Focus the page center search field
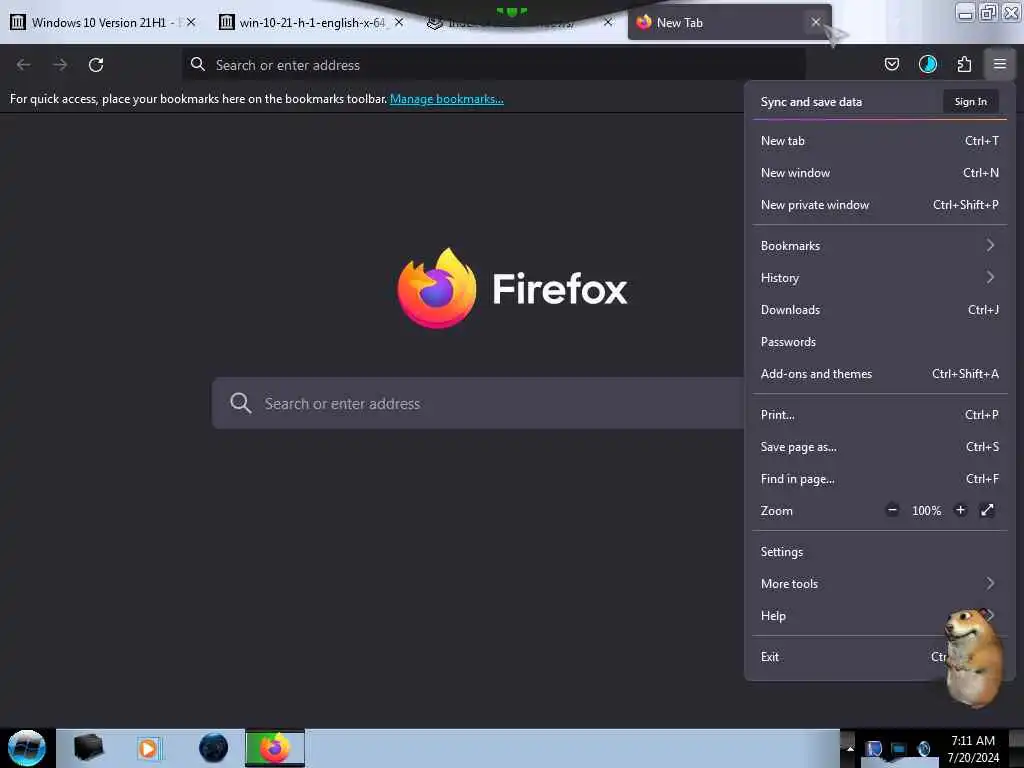This screenshot has width=1024, height=768. 478,403
